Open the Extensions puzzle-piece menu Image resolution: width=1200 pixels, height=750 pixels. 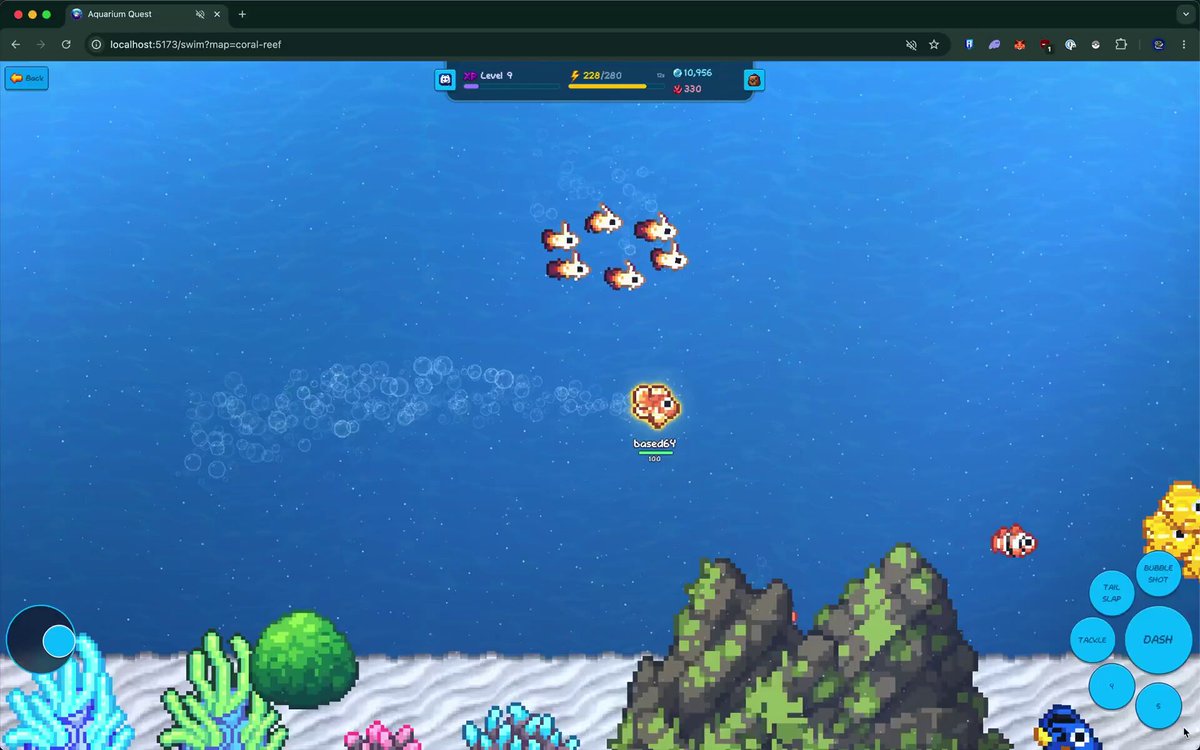tap(1121, 44)
